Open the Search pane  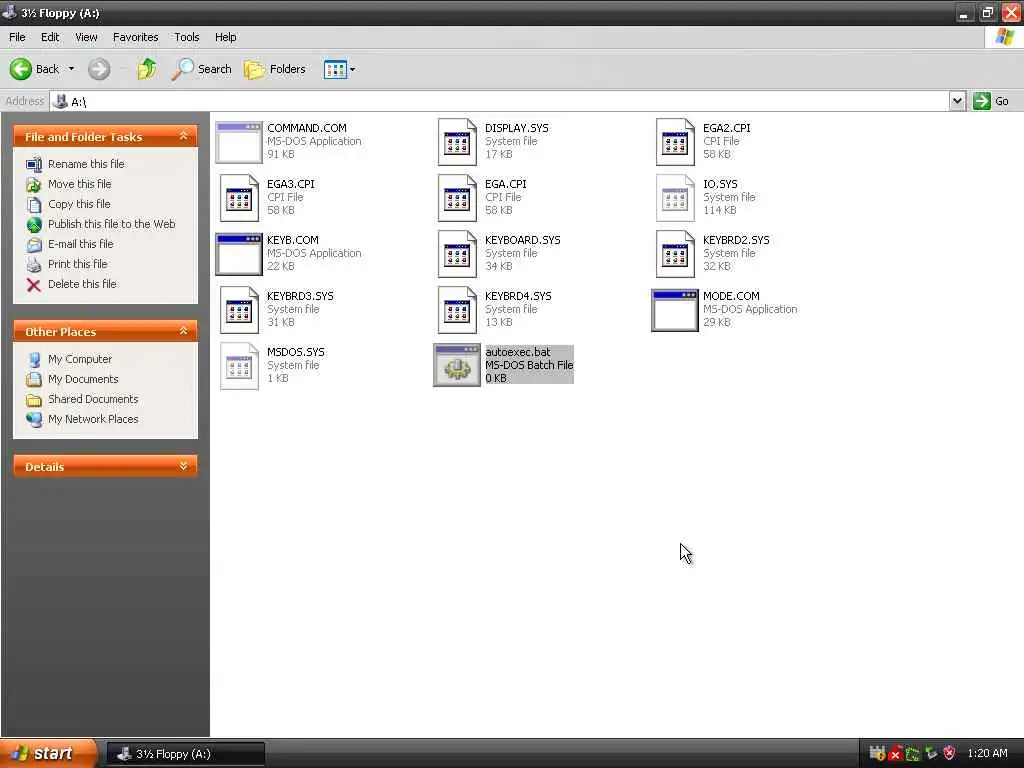(202, 69)
